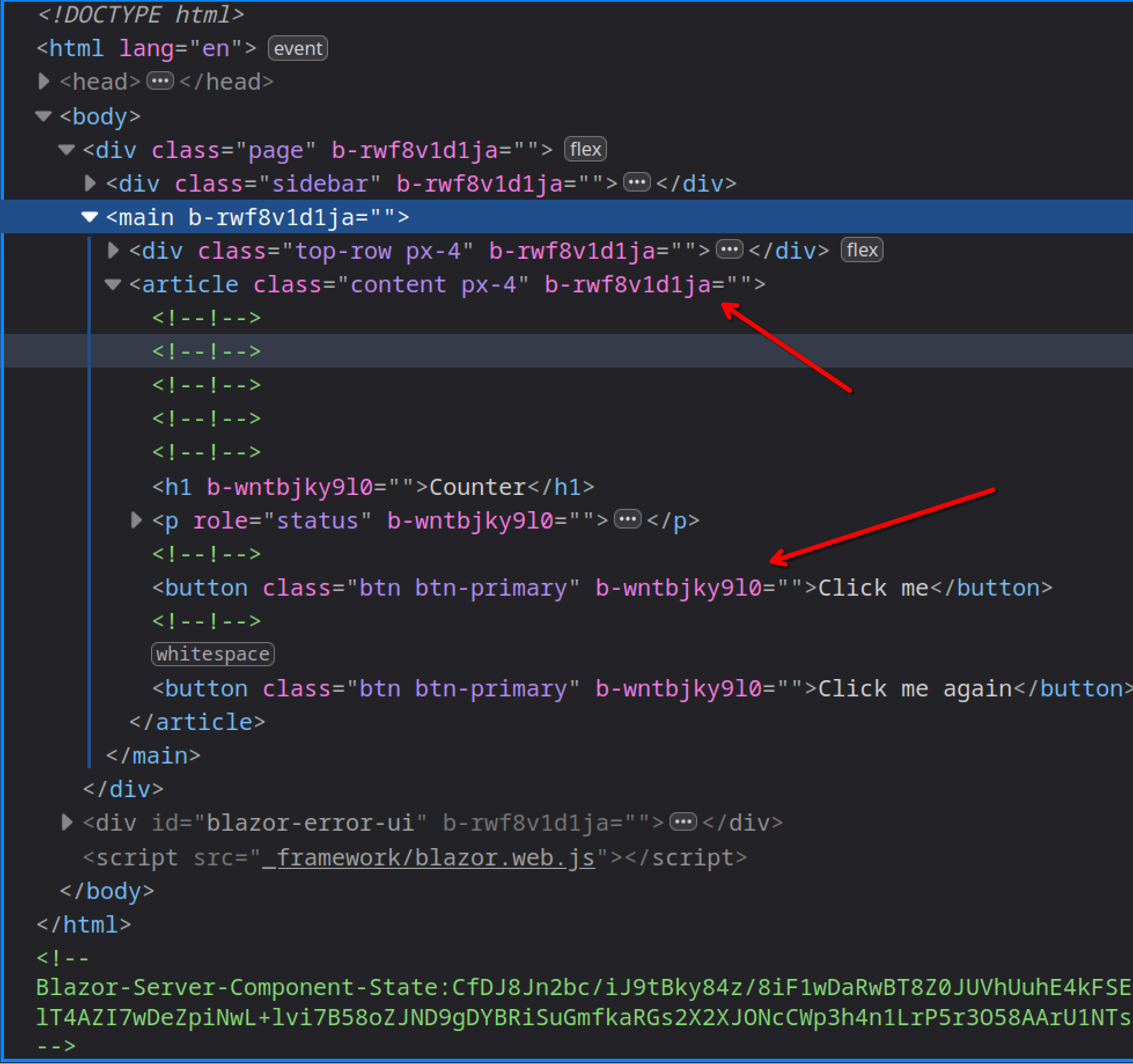The image size is (1133, 1064).
Task: Click the event badge on html tag
Action: (298, 49)
